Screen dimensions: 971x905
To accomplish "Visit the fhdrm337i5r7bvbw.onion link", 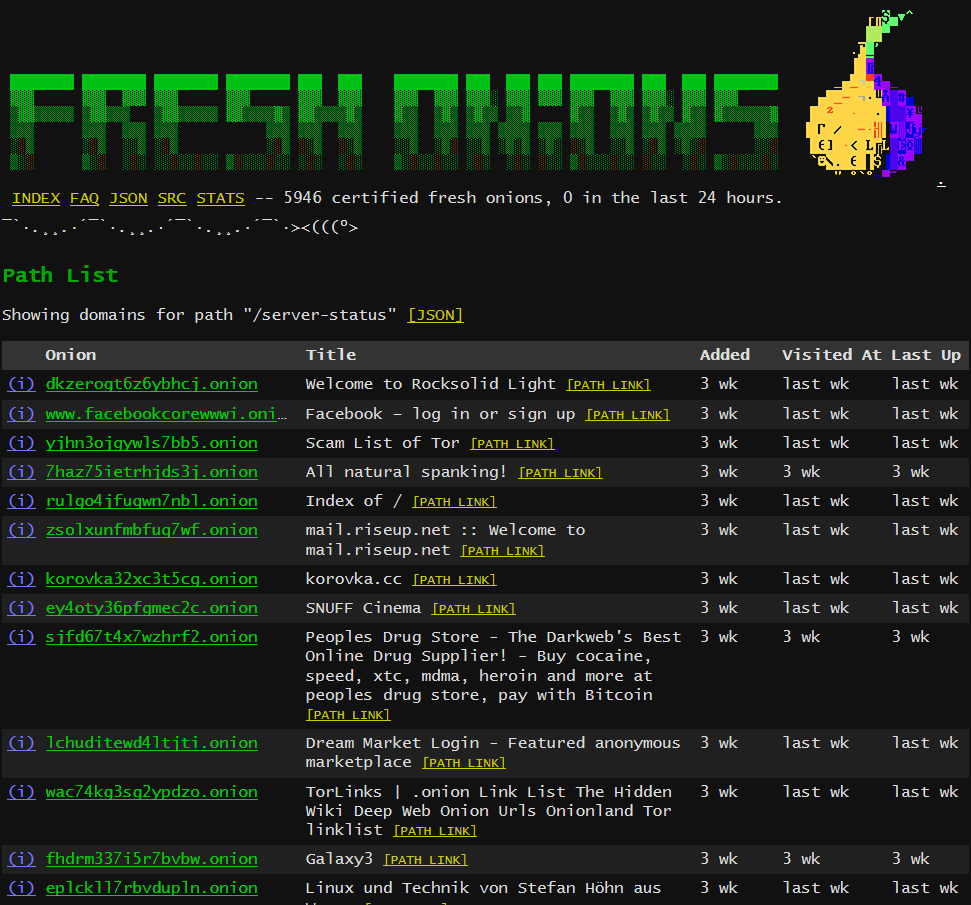I will (152, 859).
